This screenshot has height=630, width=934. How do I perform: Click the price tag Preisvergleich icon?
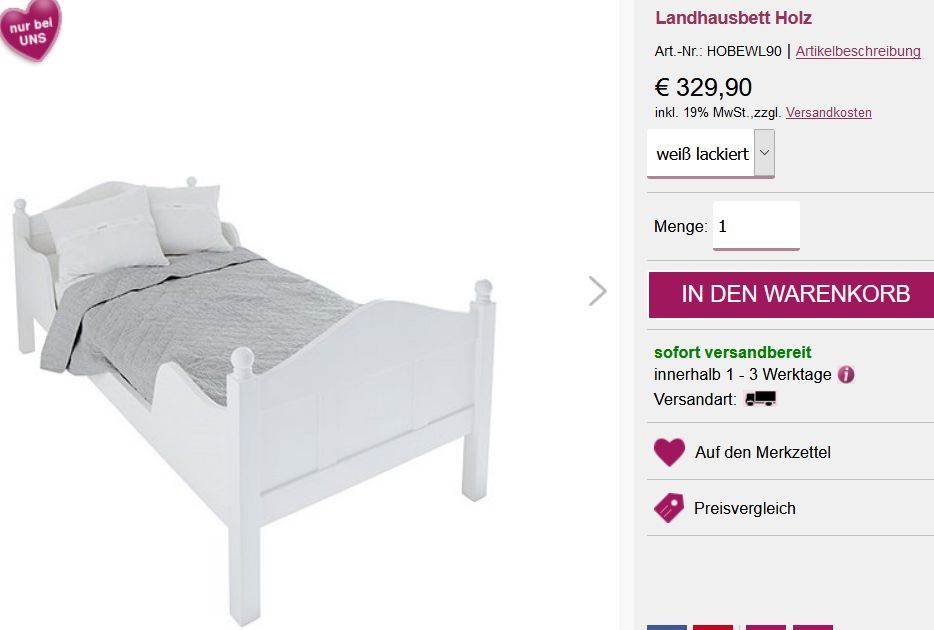[669, 508]
